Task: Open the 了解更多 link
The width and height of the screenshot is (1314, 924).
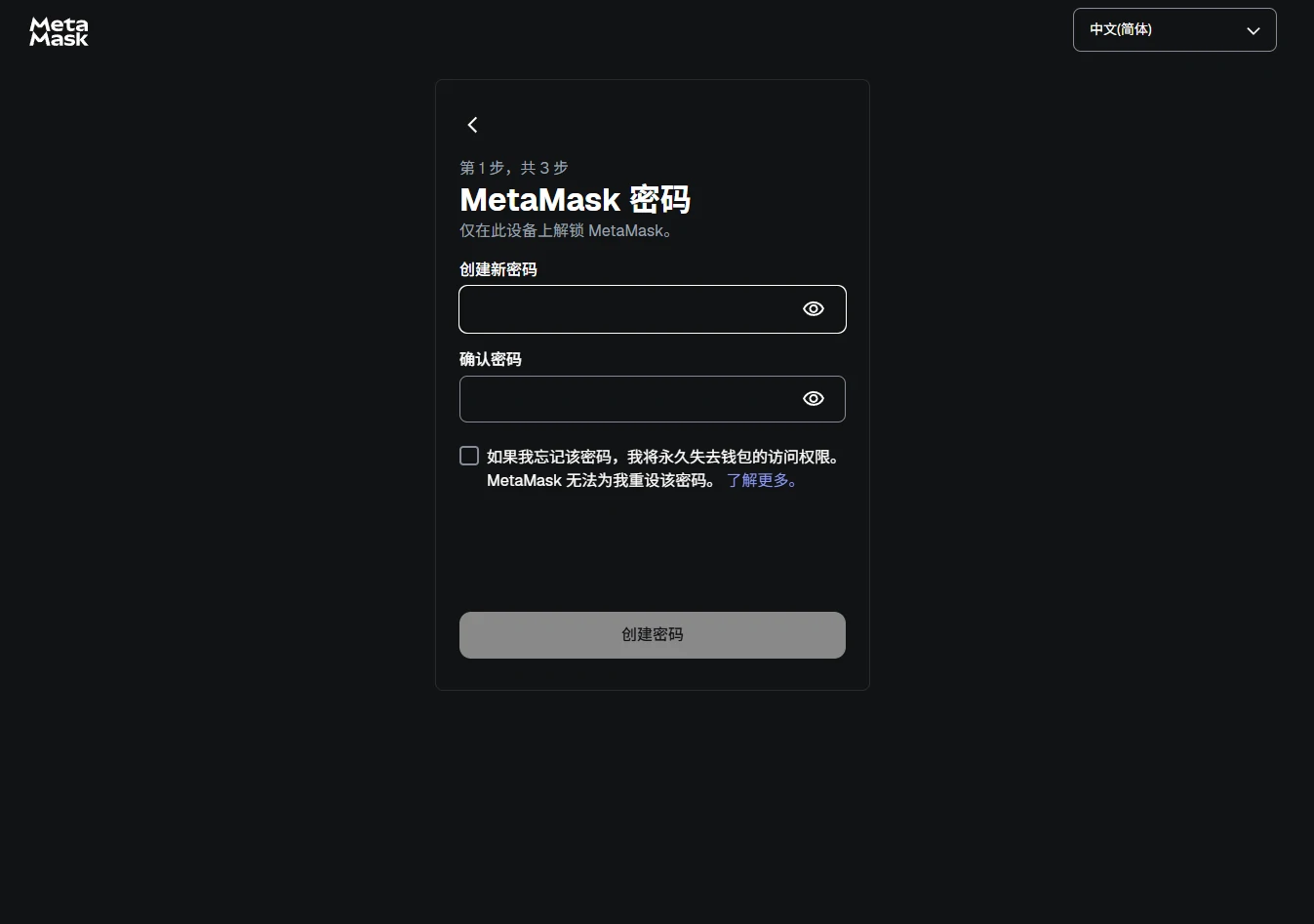Action: tap(762, 480)
